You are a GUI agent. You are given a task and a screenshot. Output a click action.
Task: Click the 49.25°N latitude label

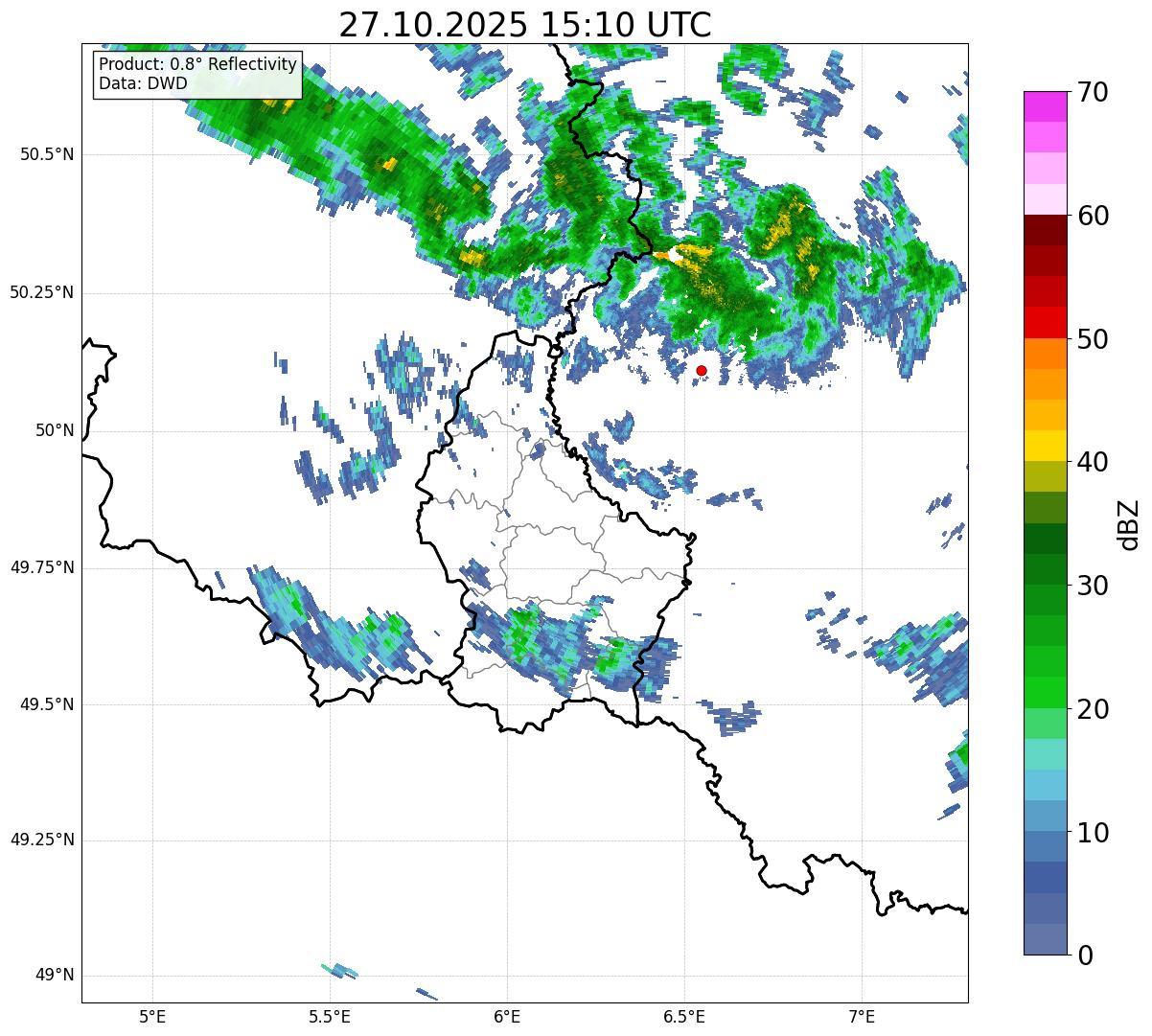click(41, 840)
